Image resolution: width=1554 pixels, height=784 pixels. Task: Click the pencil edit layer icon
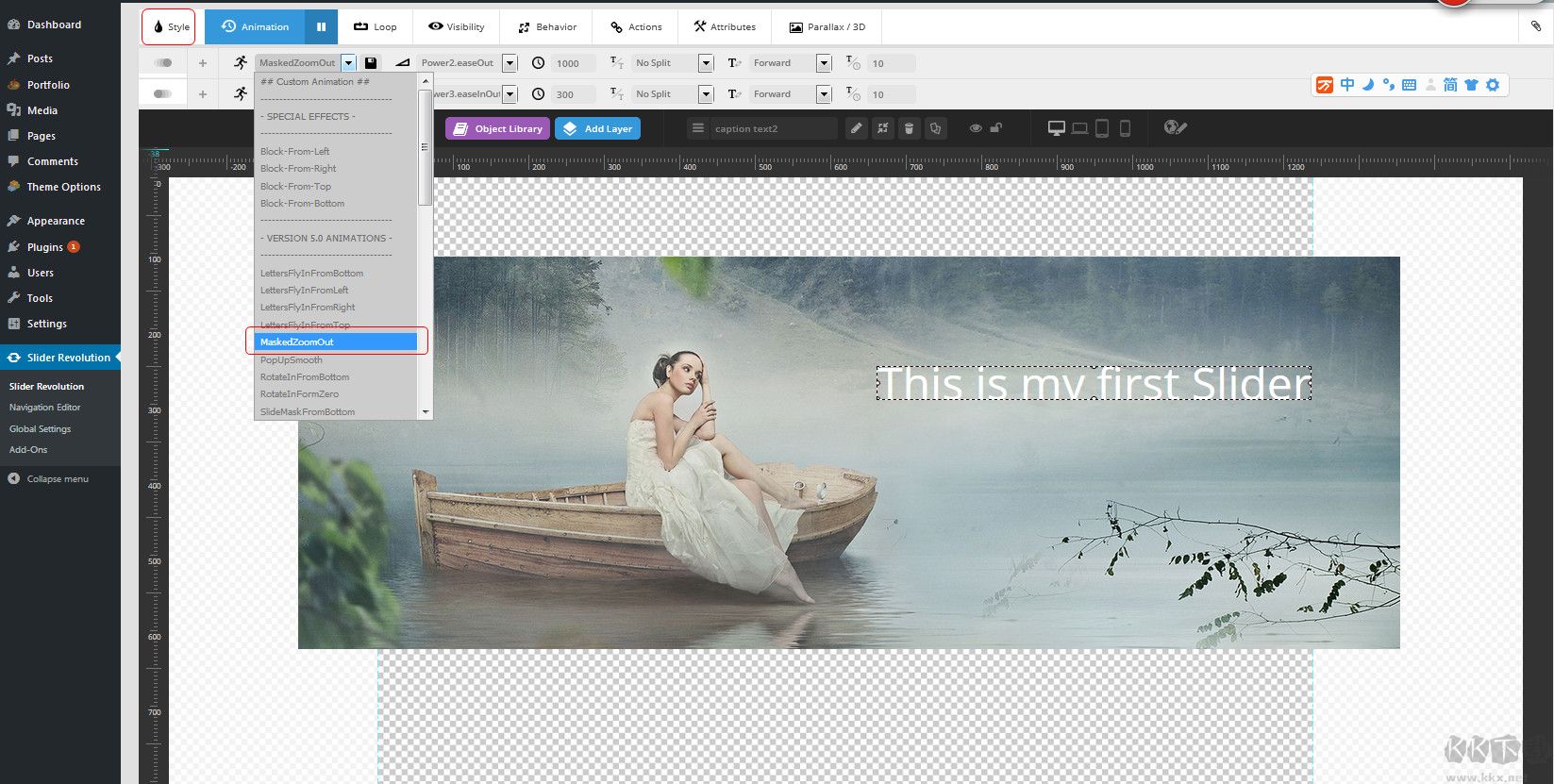pyautogui.click(x=856, y=128)
